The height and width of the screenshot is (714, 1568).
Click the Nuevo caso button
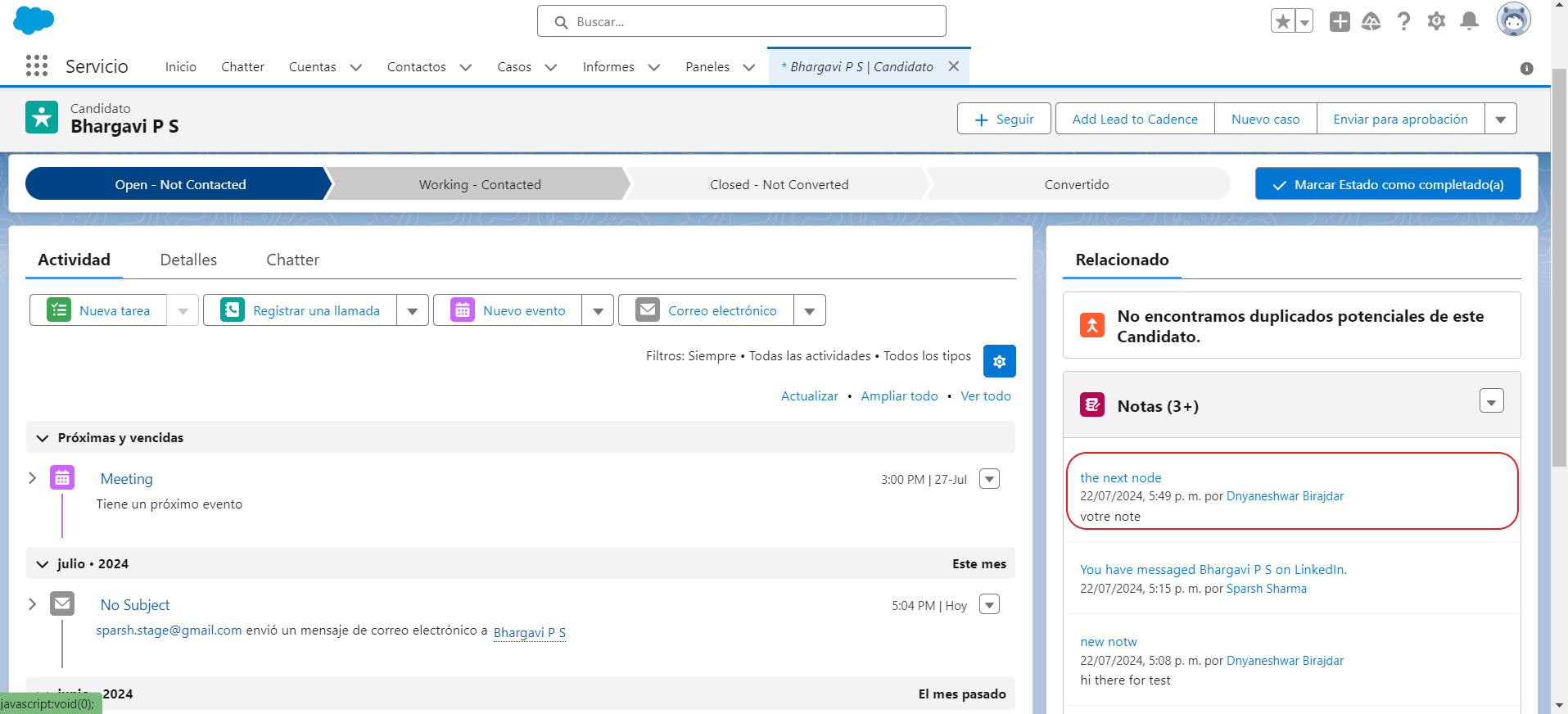pos(1266,119)
